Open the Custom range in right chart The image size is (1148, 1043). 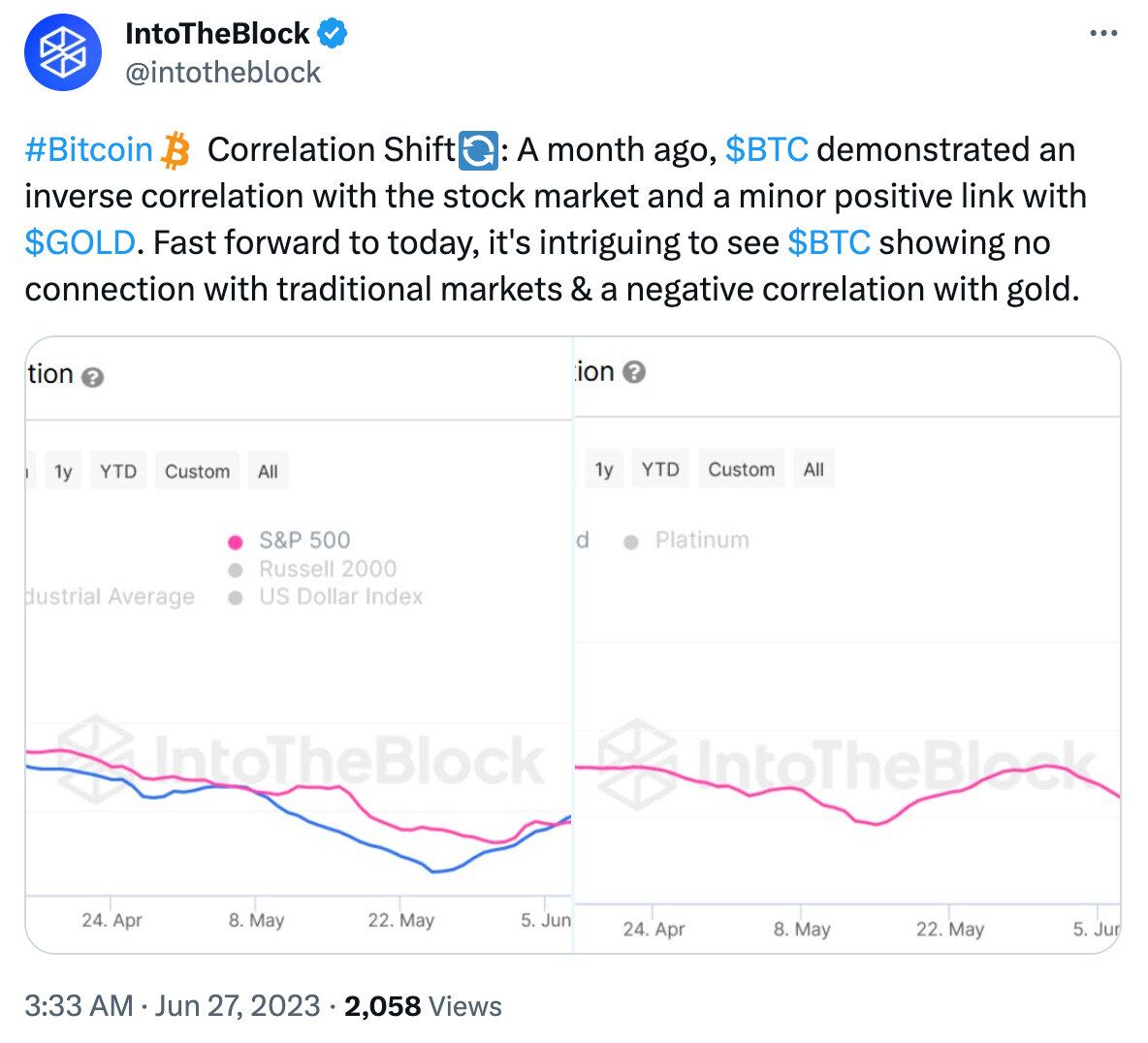click(x=741, y=470)
